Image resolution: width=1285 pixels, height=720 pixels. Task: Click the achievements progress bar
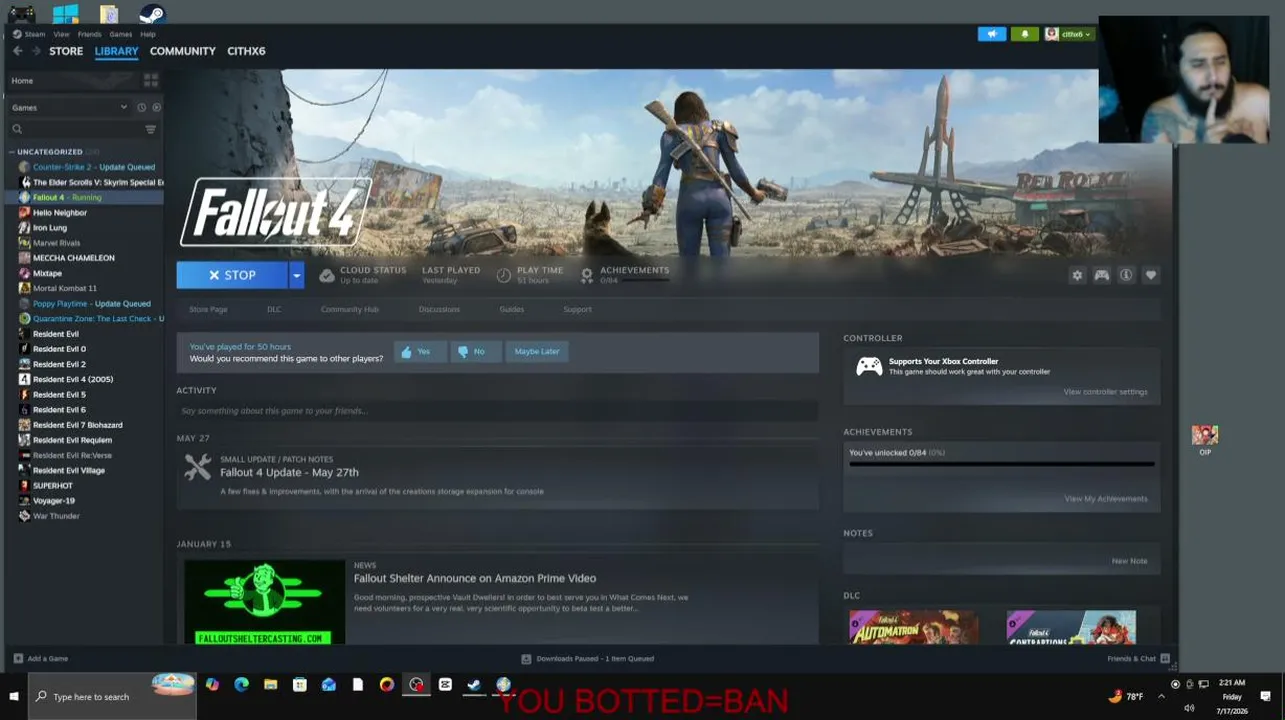pyautogui.click(x=1002, y=464)
